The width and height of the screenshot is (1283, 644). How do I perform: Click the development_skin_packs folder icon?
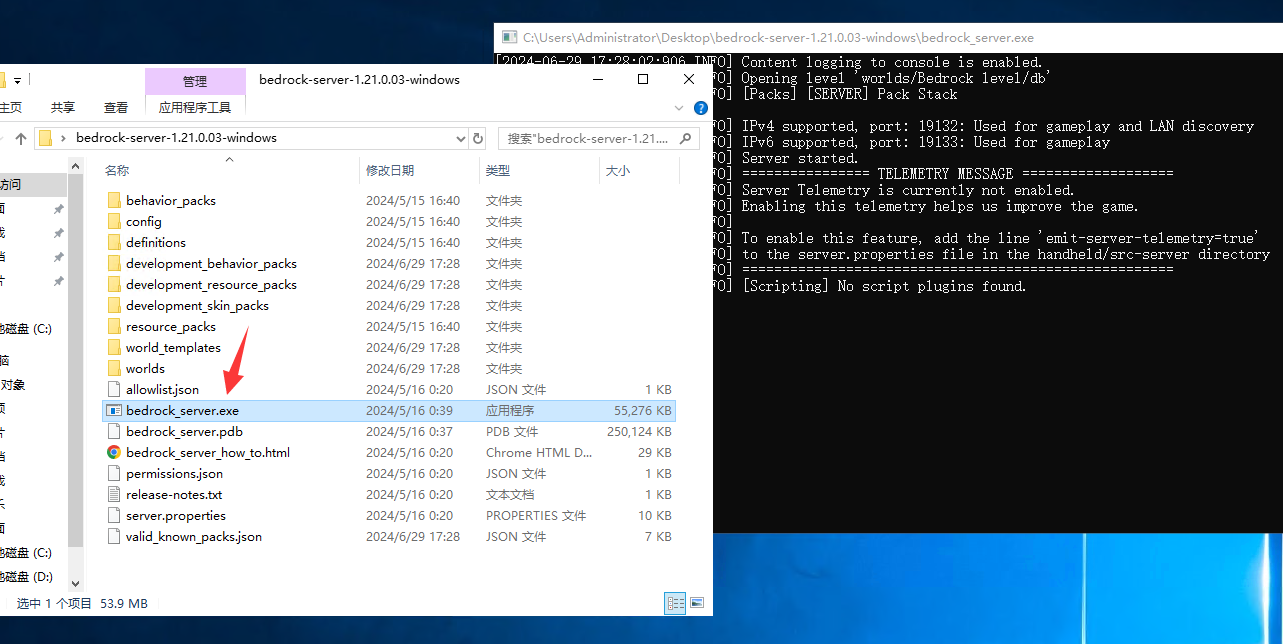[x=114, y=305]
